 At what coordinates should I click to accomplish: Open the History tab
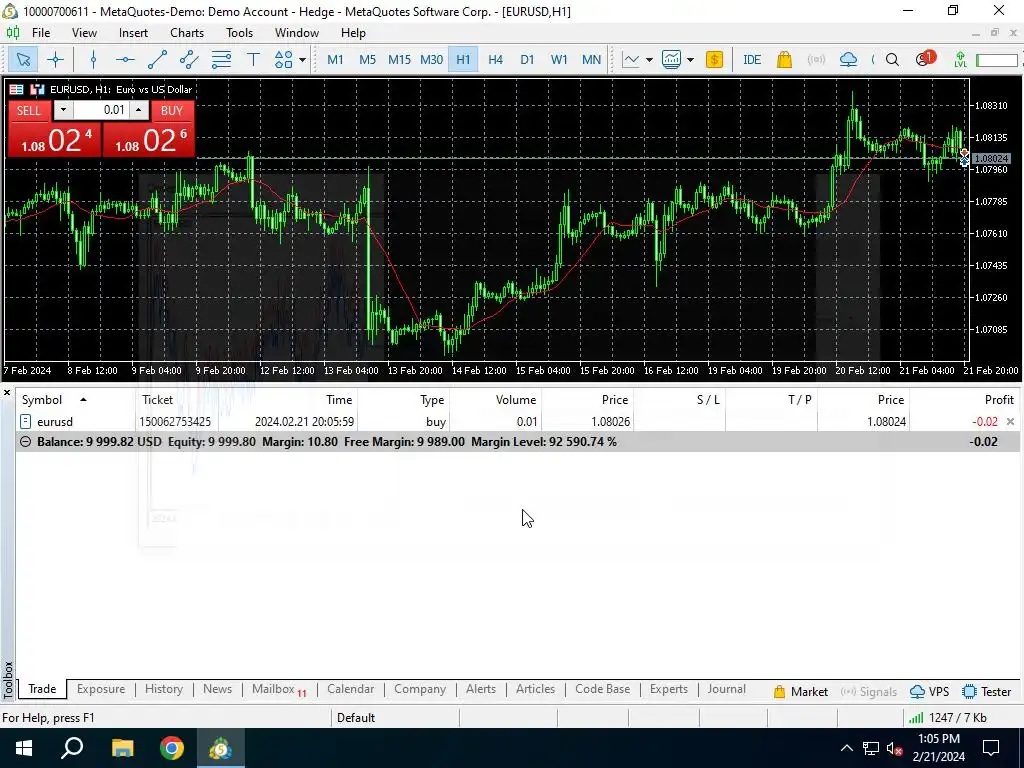coord(164,689)
